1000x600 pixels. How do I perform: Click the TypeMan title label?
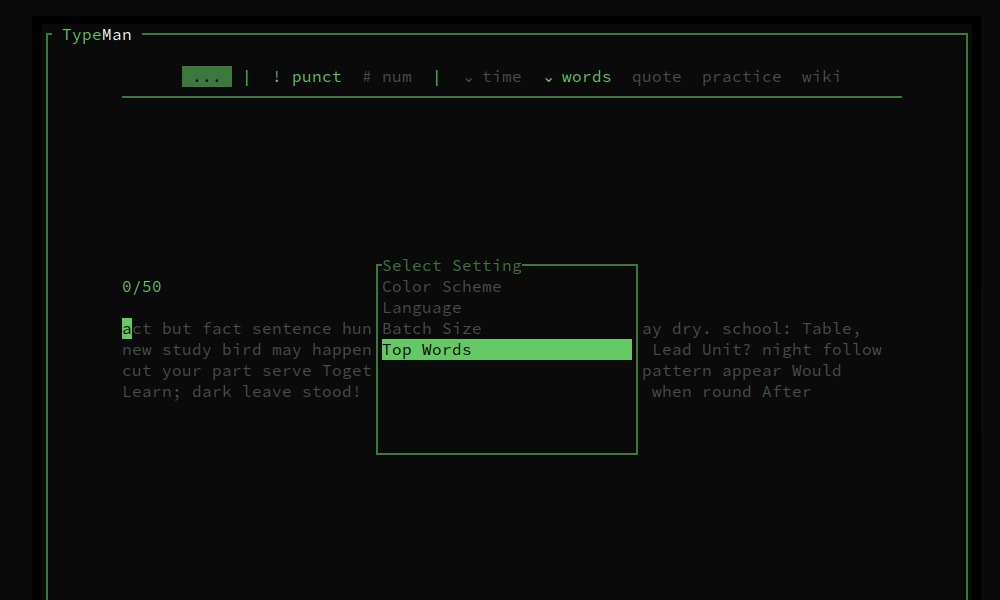tap(96, 34)
